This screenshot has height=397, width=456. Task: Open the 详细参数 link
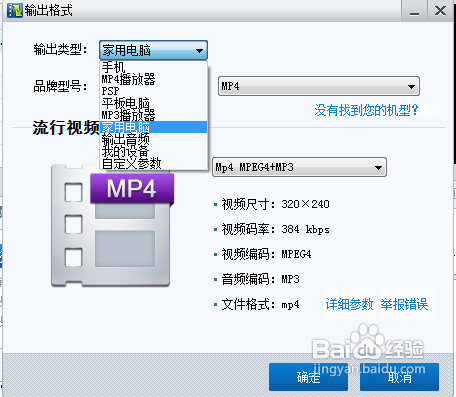349,304
